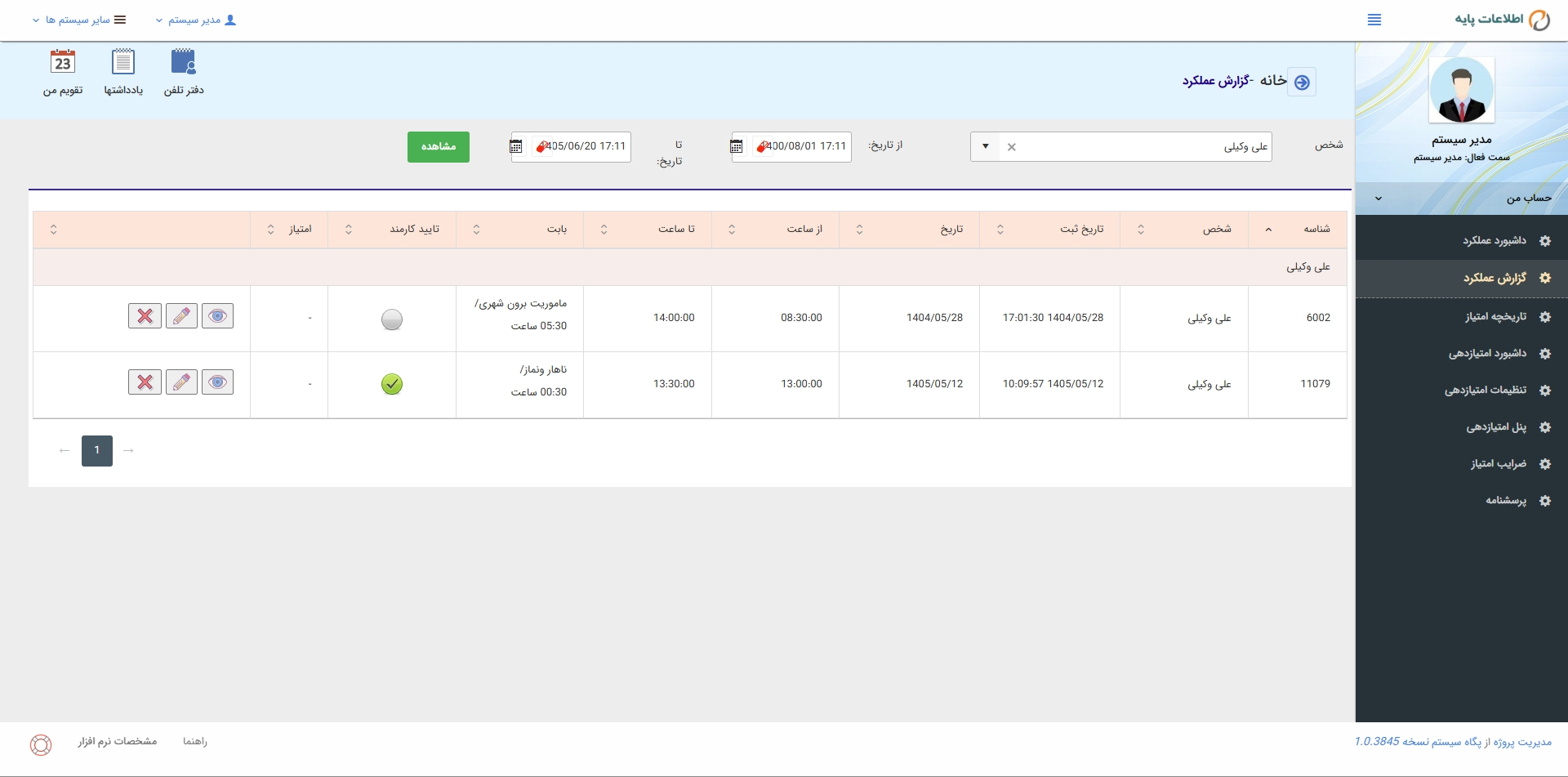Click the از تاریخ date input field

coord(791,147)
